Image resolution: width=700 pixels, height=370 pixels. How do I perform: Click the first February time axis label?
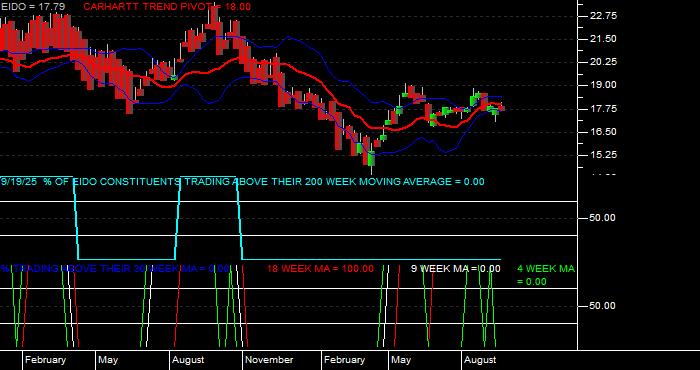[45, 360]
